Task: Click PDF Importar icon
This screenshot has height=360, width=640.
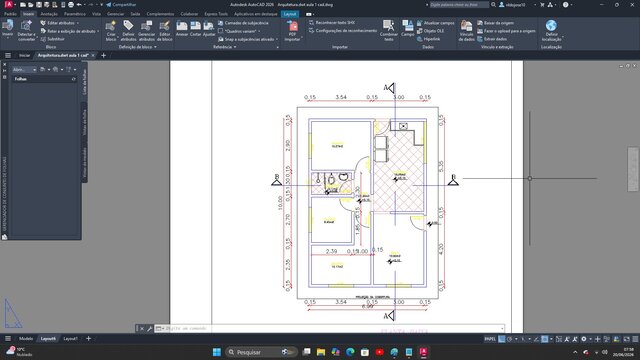Action: [x=292, y=31]
